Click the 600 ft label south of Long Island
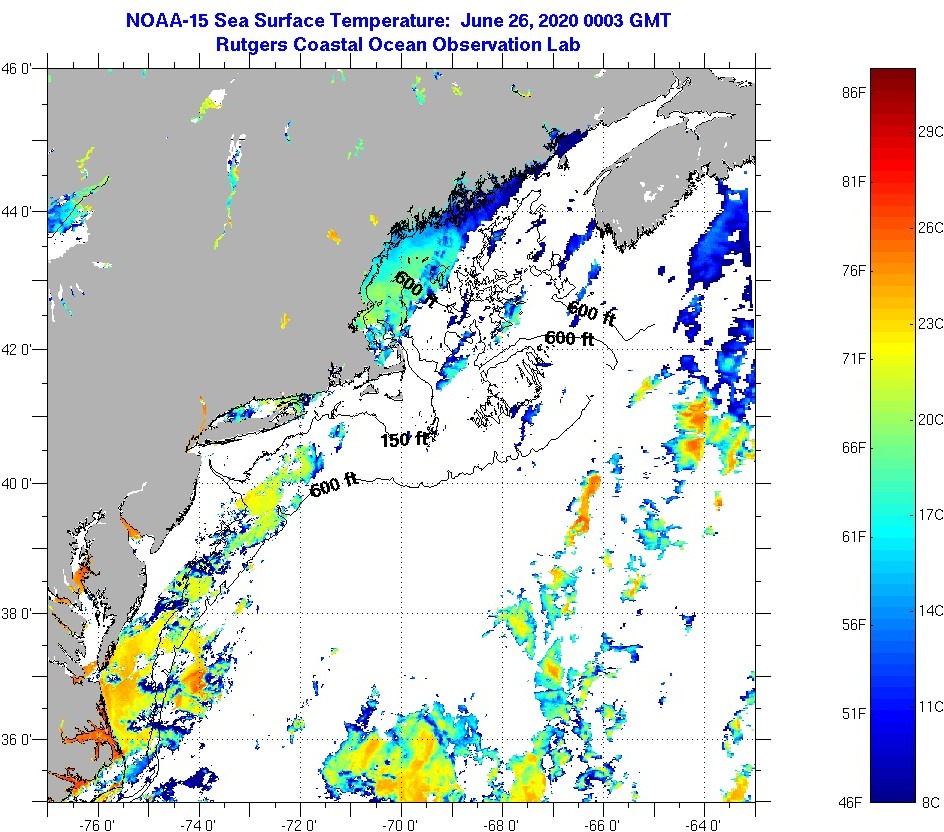This screenshot has width=944, height=832. tap(334, 485)
